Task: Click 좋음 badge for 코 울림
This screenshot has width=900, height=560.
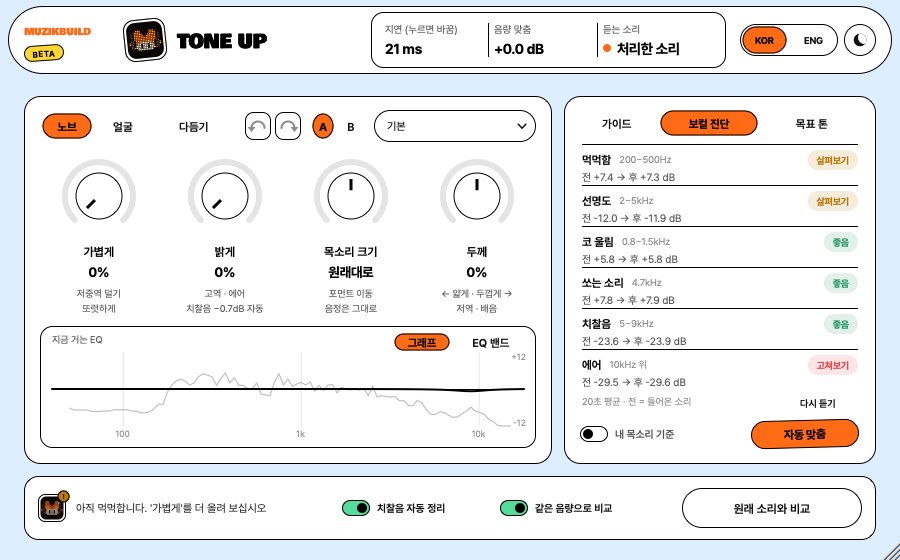Action: click(841, 242)
